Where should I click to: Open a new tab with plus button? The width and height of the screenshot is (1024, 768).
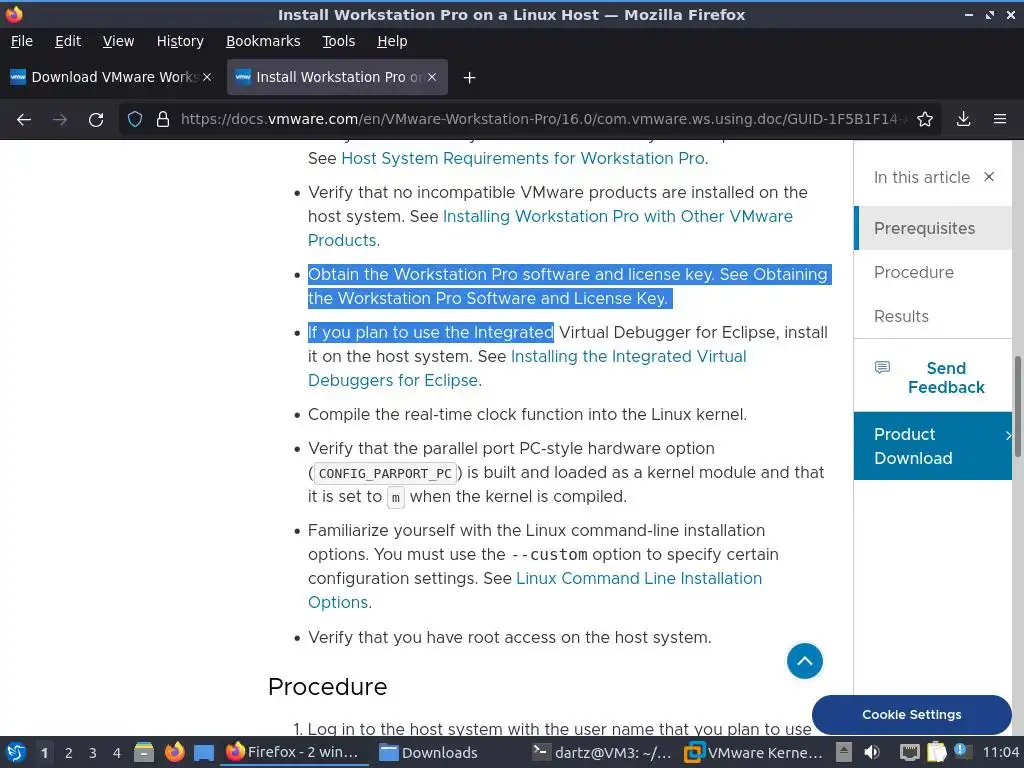[x=469, y=78]
